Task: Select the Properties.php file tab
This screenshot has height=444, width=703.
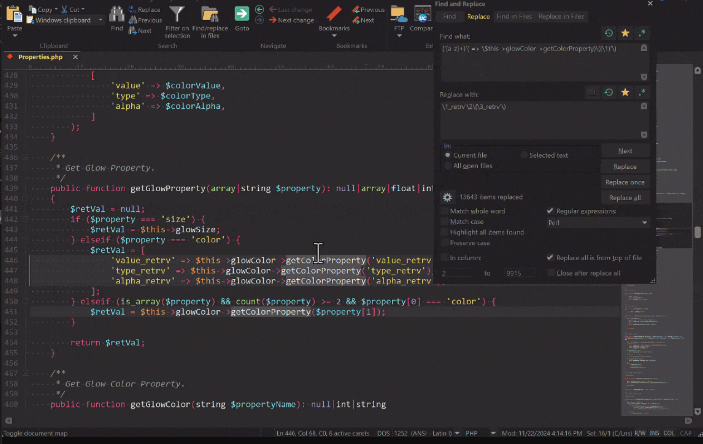Action: [x=40, y=57]
